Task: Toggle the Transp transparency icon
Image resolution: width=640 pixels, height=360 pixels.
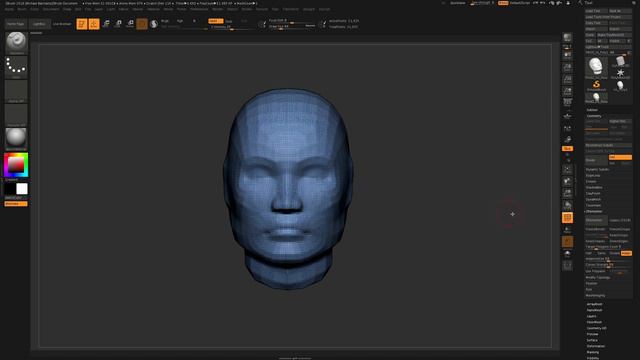Action: 567,230
